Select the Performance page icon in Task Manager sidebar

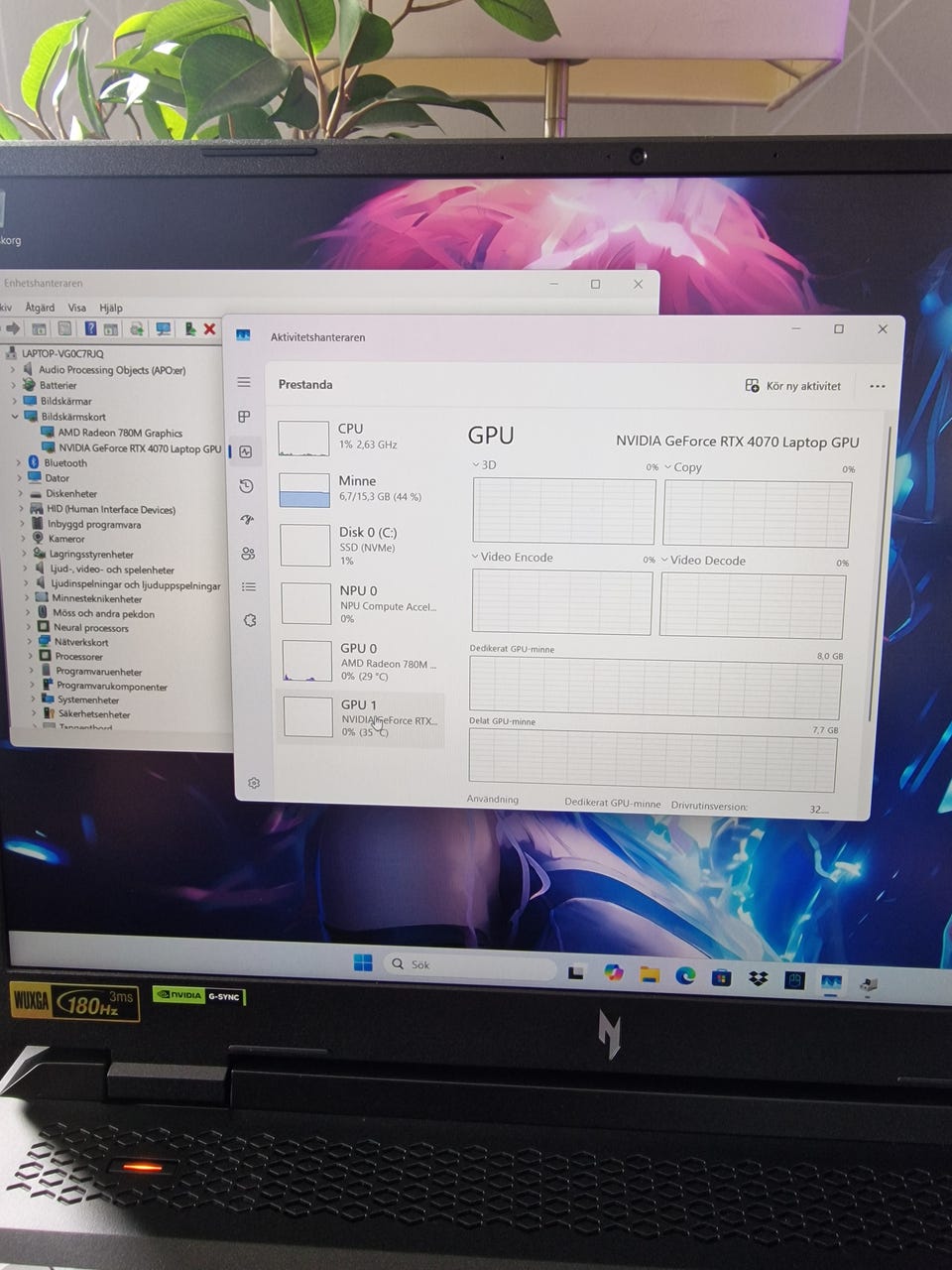(x=246, y=451)
